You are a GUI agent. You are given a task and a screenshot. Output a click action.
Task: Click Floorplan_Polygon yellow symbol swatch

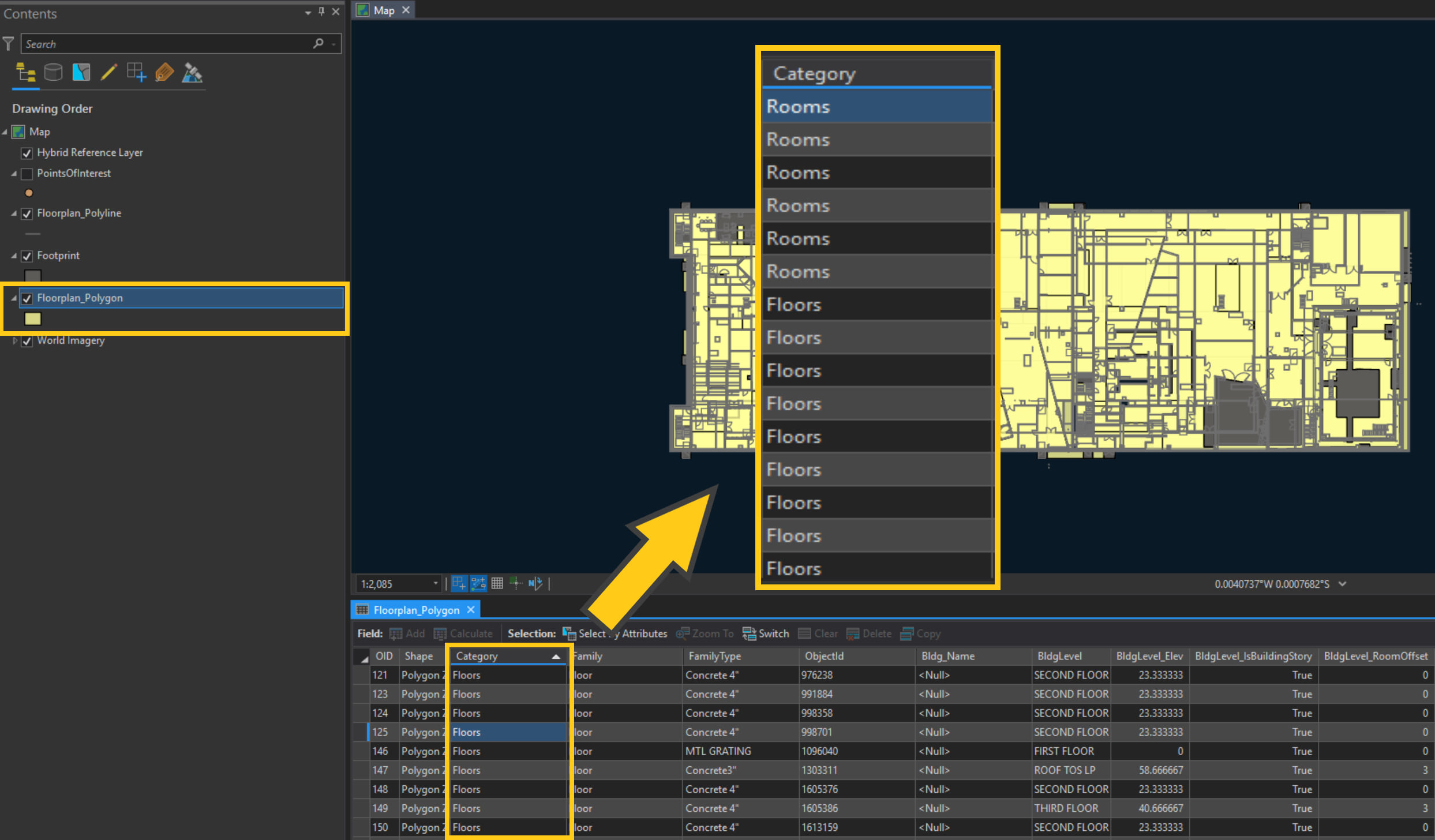[33, 318]
